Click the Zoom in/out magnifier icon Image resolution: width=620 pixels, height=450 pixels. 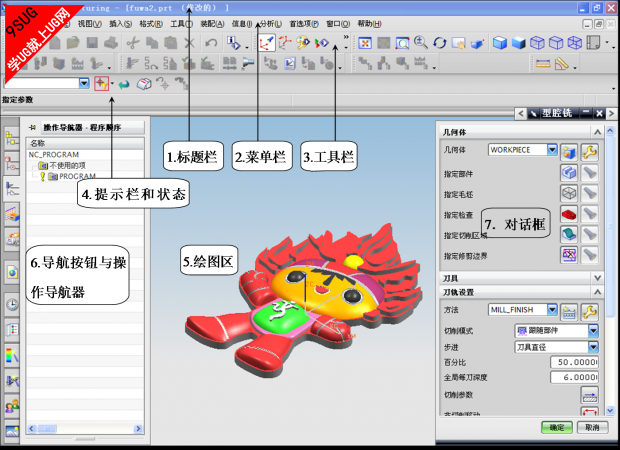pyautogui.click(x=421, y=43)
